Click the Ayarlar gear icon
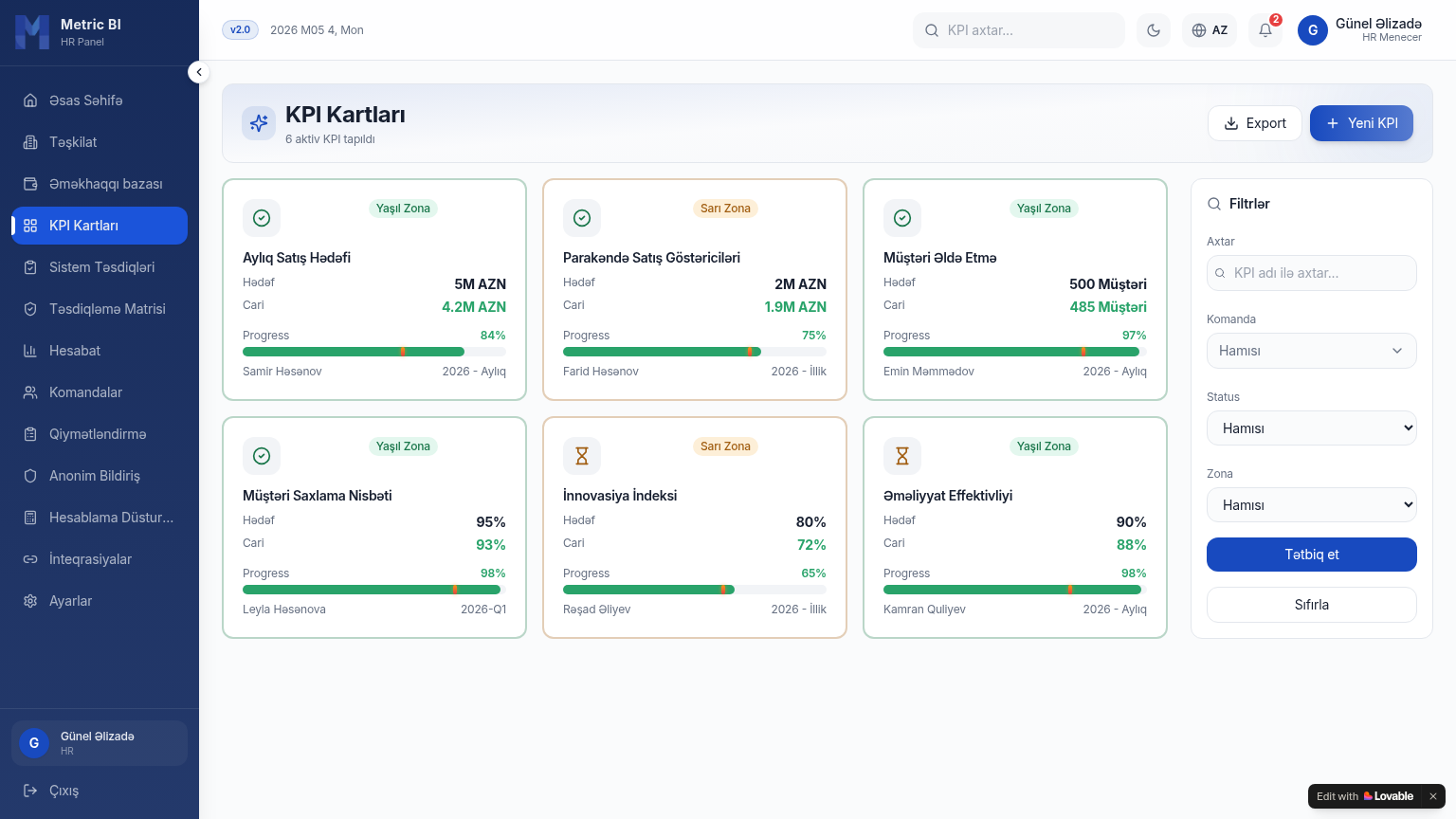This screenshot has width=1456, height=819. (30, 601)
